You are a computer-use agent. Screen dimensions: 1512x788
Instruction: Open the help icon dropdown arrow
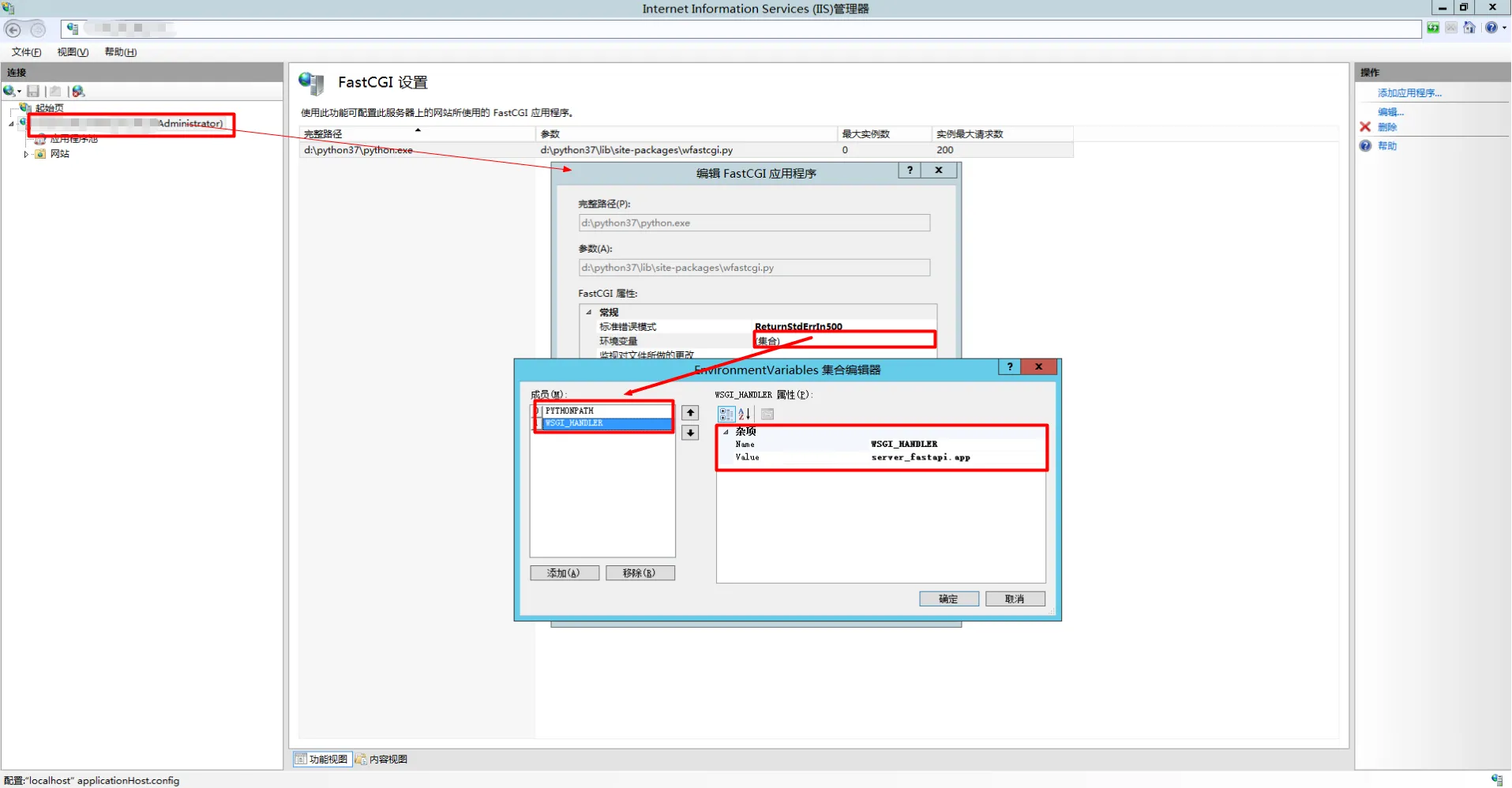[x=1504, y=28]
